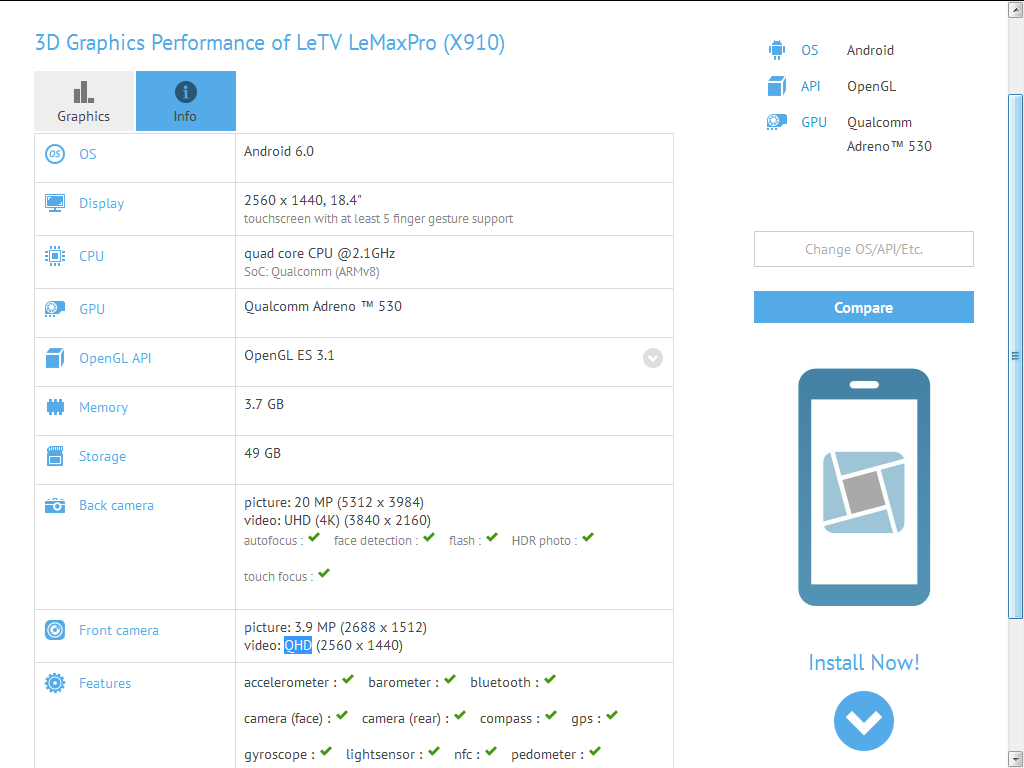
Task: Click the phone app illustration
Action: pos(864,487)
